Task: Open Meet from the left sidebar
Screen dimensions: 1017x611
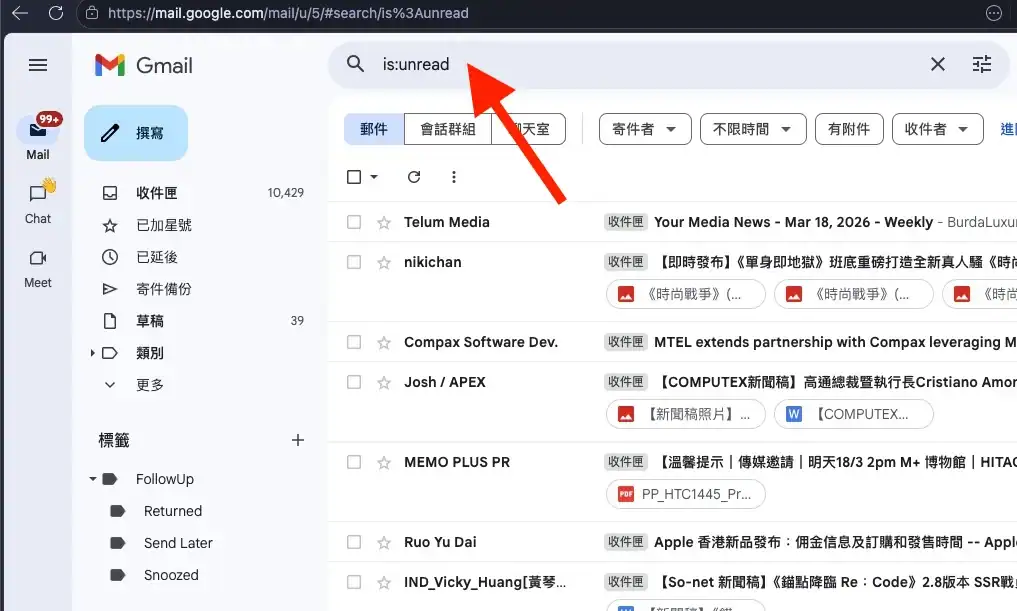Action: [x=38, y=267]
